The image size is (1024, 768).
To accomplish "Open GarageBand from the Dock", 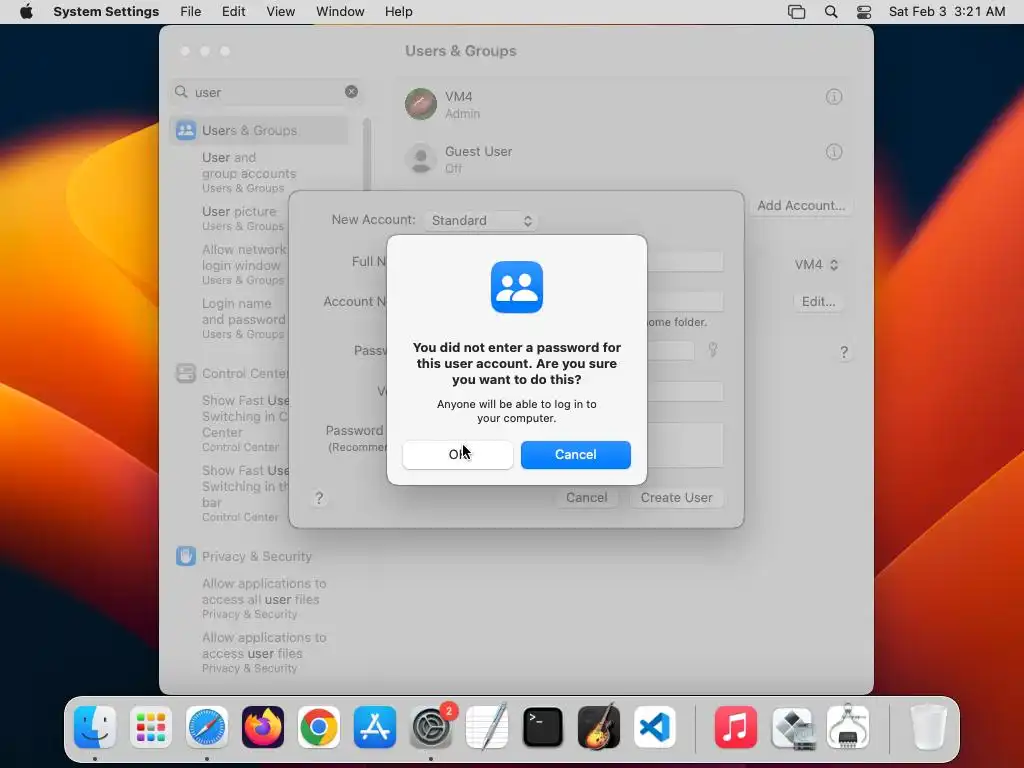I will click(x=599, y=727).
